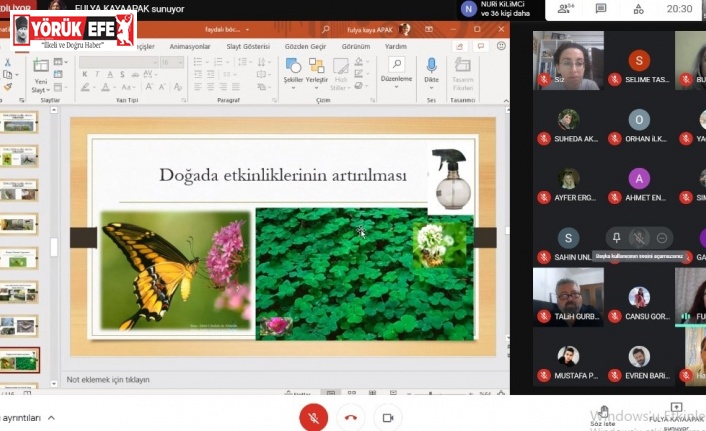Viewport: 706px width, 431px height.
Task: Toggle underline 'A' formatting
Action: 110,74
